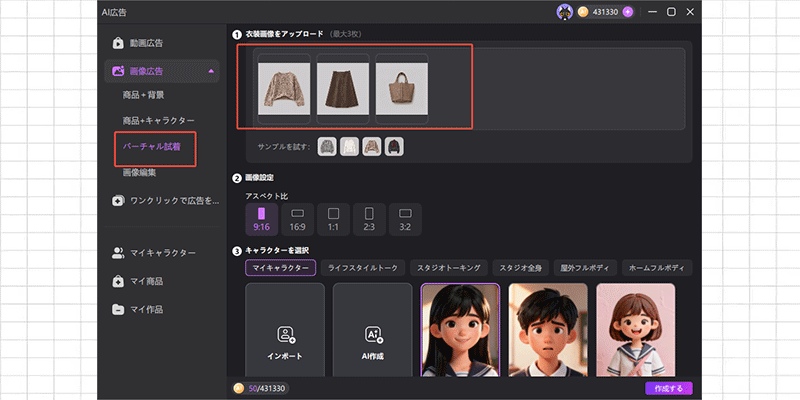Click the マイ作品 folder icon
The width and height of the screenshot is (800, 400).
click(118, 309)
